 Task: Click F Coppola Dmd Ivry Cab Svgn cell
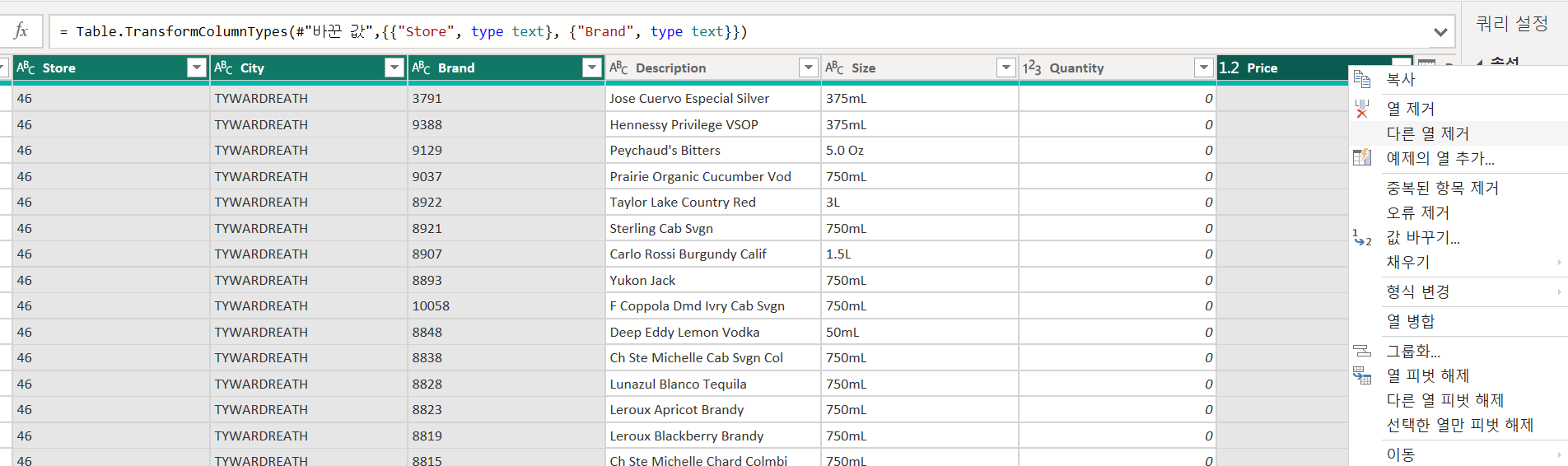(x=713, y=305)
